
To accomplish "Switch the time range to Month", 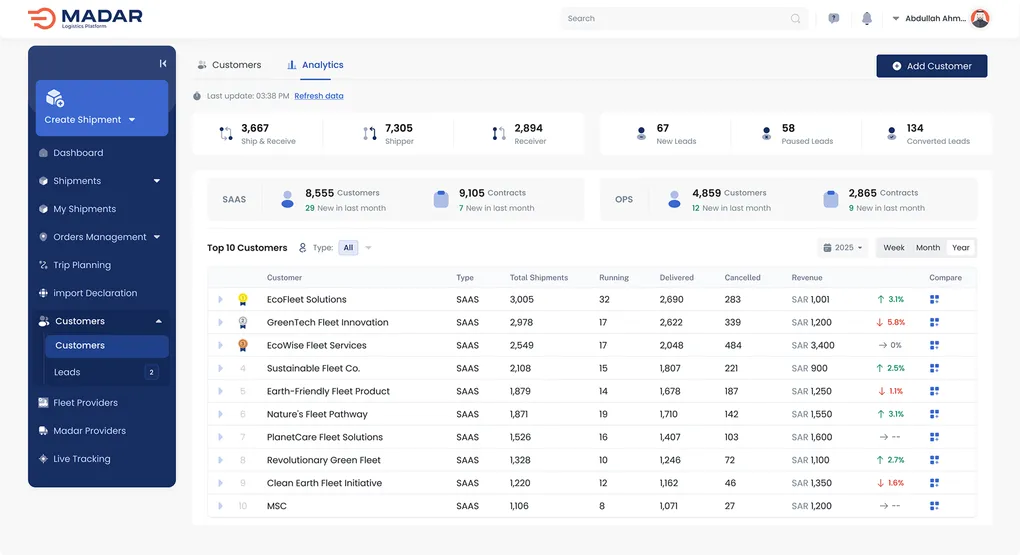I will pyautogui.click(x=928, y=248).
